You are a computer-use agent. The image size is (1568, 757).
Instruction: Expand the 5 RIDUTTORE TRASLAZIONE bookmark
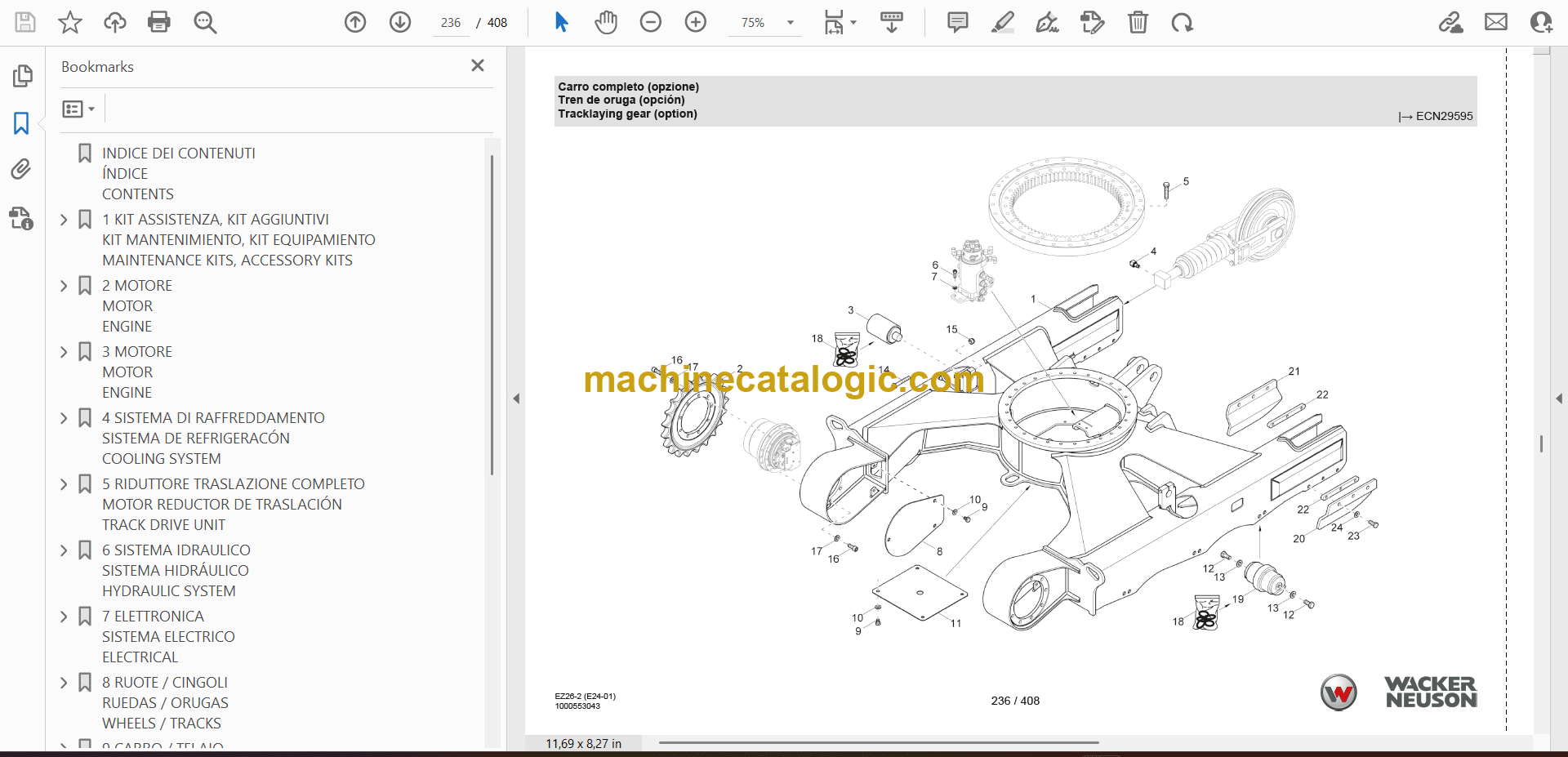point(65,484)
